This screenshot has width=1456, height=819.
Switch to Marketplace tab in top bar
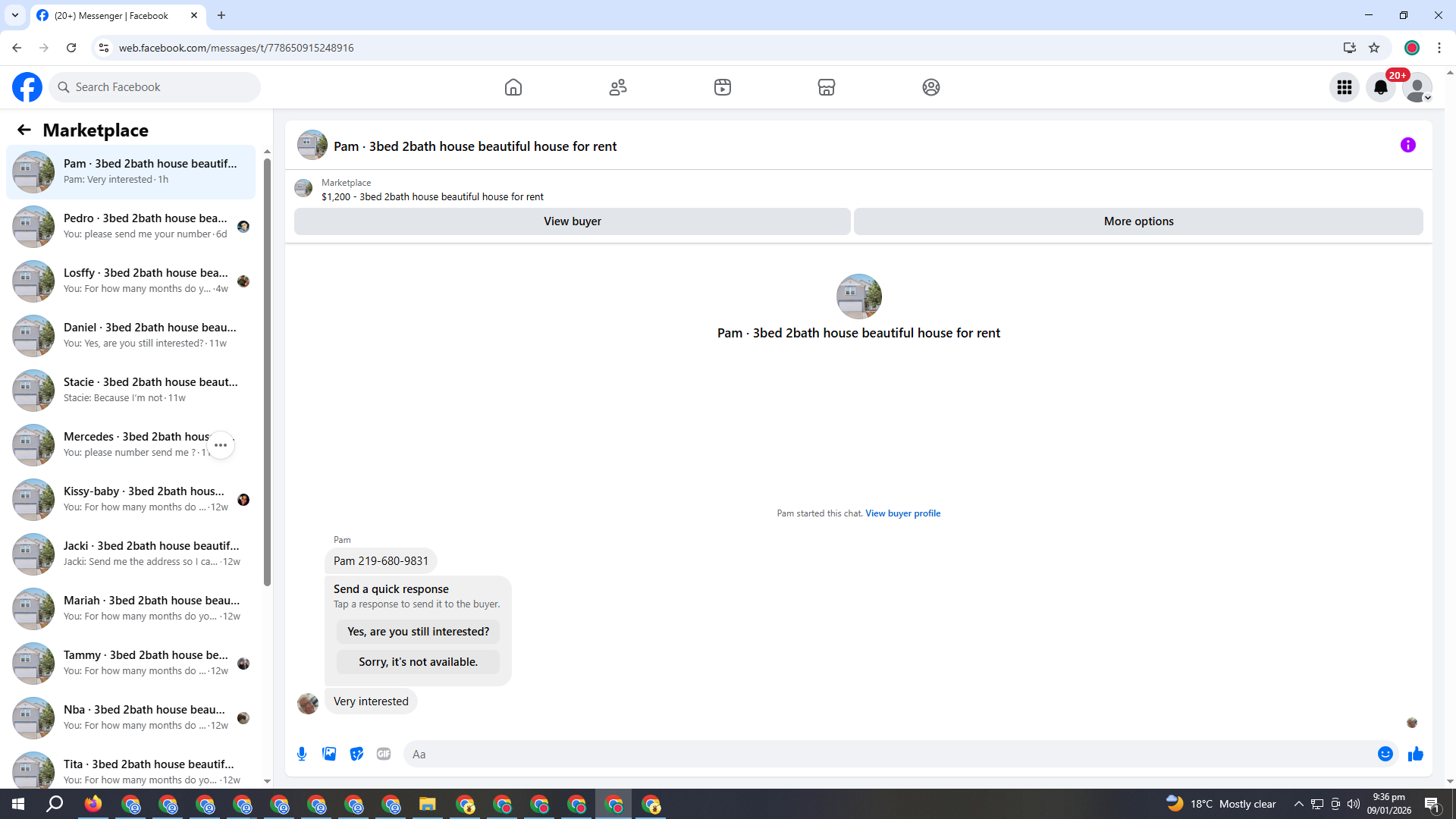pos(826,87)
